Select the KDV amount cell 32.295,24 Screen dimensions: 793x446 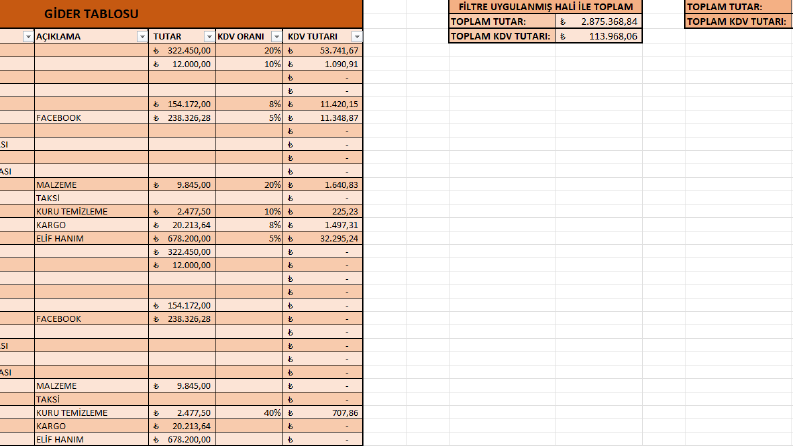(x=323, y=238)
